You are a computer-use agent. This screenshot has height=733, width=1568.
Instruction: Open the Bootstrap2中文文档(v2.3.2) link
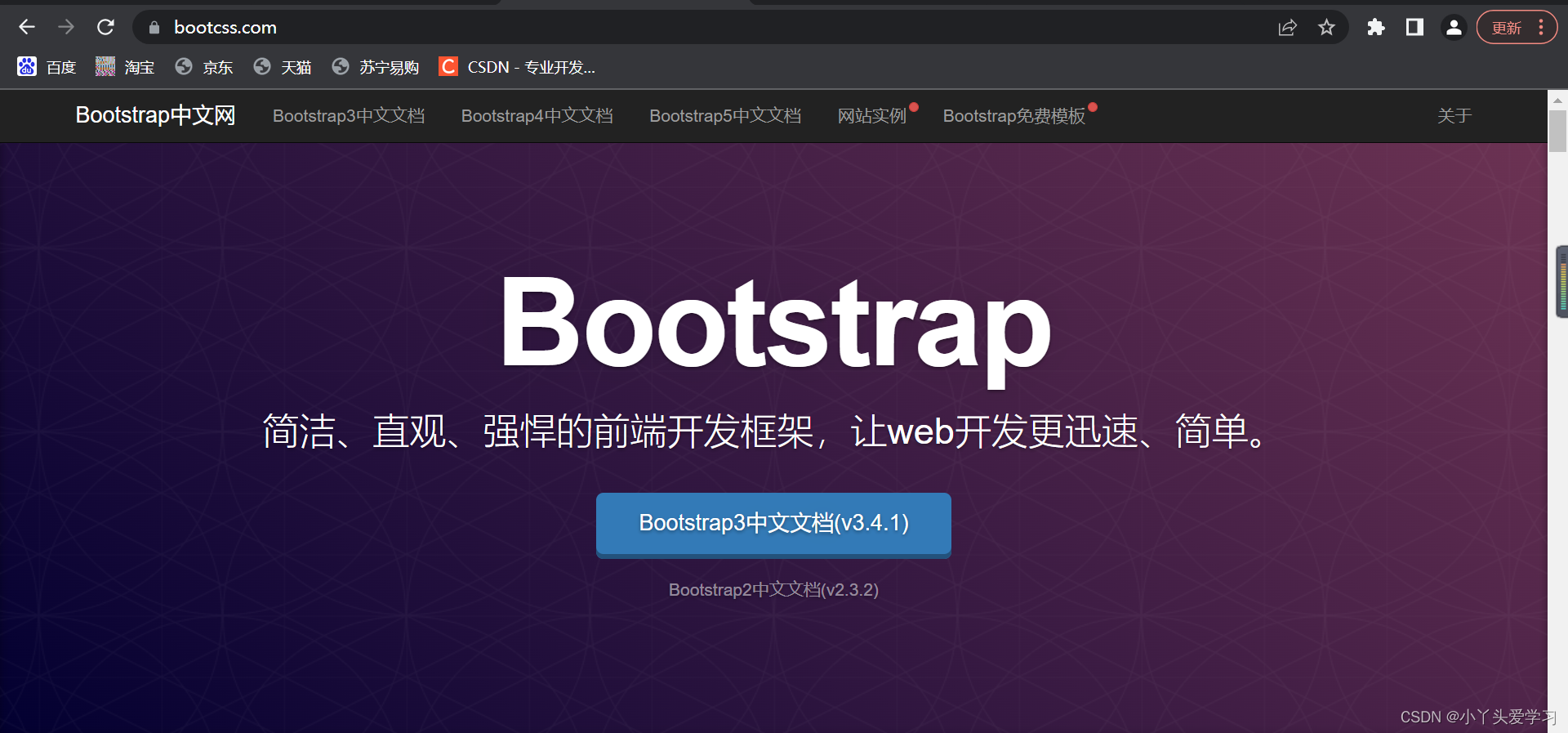[773, 590]
